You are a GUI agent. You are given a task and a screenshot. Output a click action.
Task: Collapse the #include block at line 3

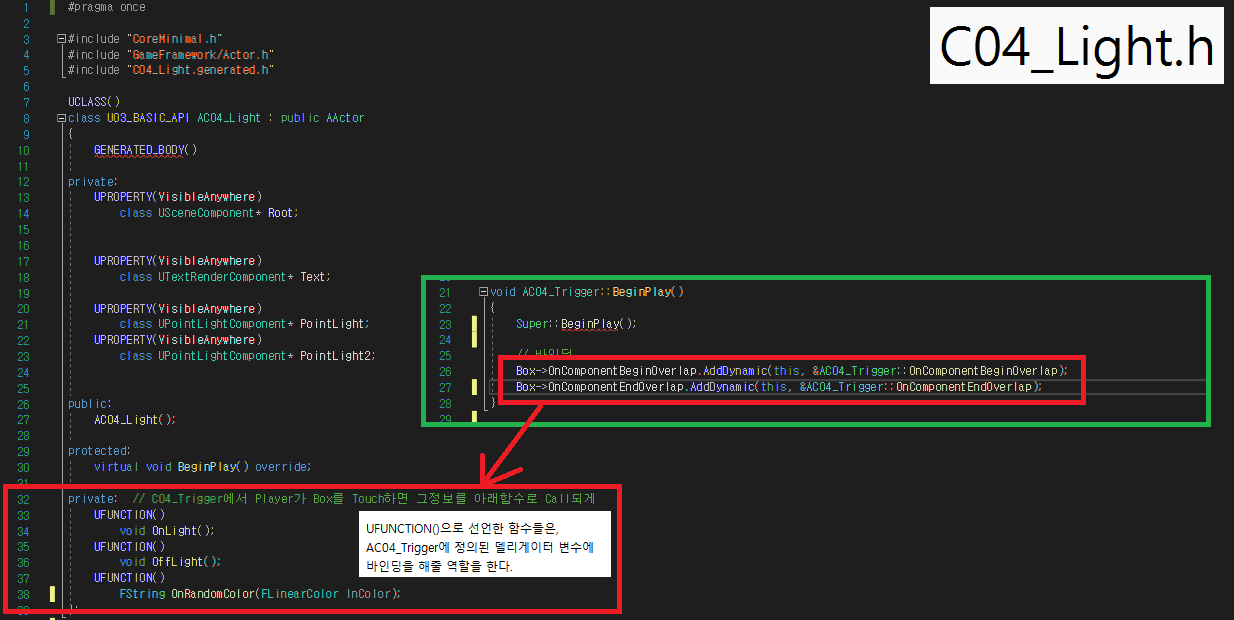tap(62, 39)
